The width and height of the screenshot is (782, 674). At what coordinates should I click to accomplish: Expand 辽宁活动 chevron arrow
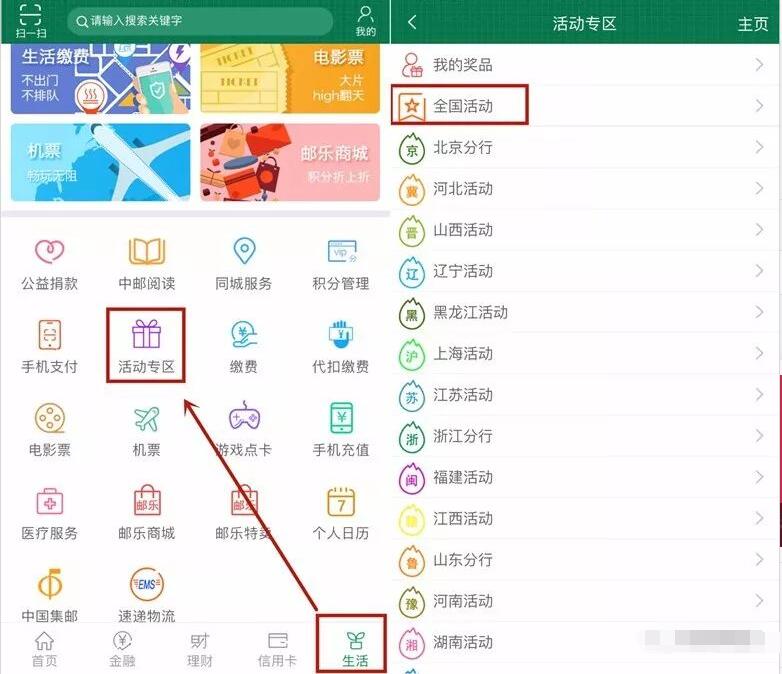[x=759, y=271]
